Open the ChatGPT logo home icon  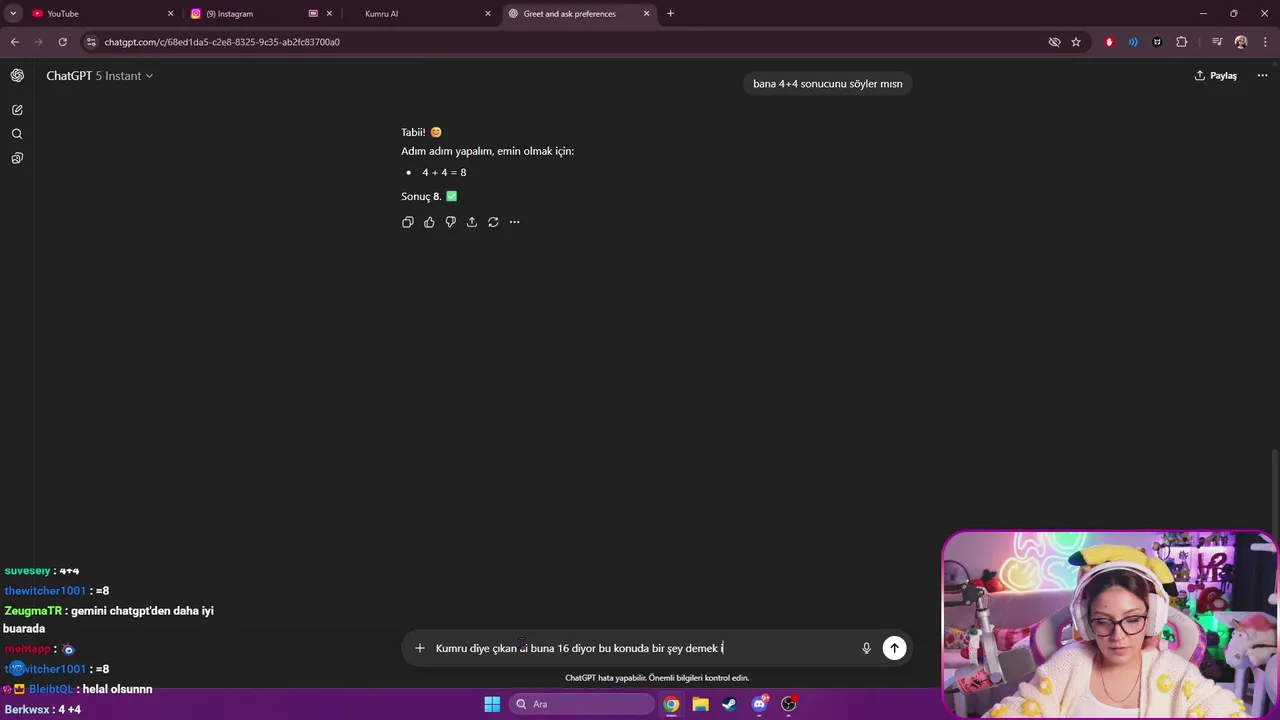(17, 76)
